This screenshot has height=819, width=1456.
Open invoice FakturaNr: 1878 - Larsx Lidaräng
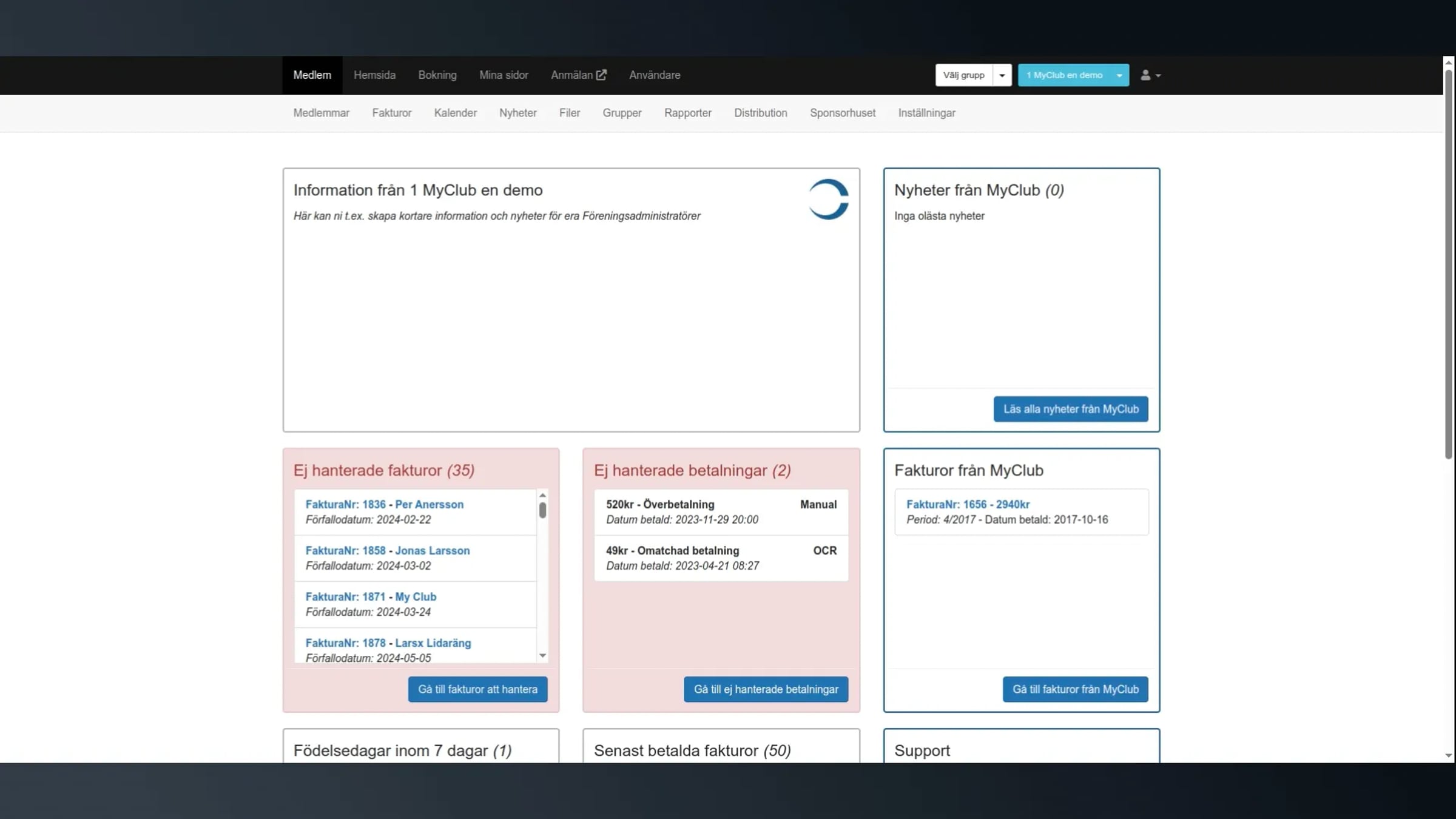click(388, 642)
